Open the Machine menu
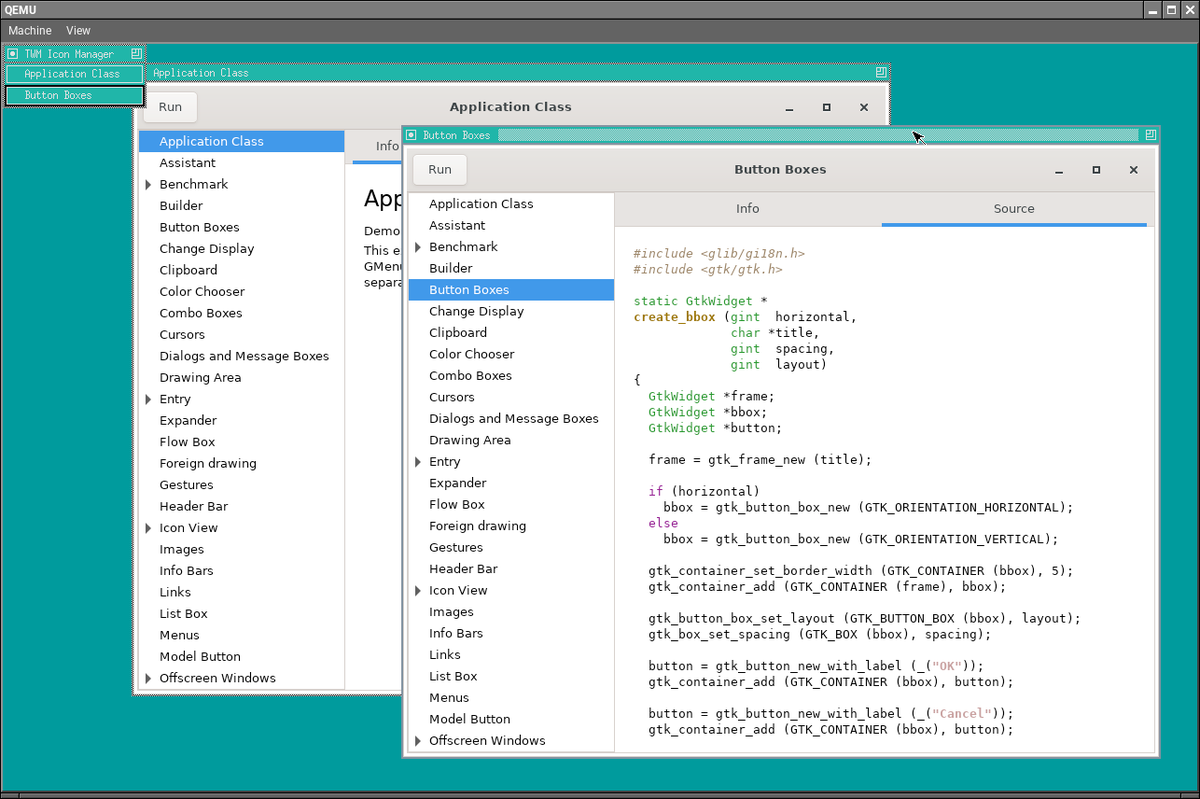This screenshot has height=799, width=1200. [29, 30]
